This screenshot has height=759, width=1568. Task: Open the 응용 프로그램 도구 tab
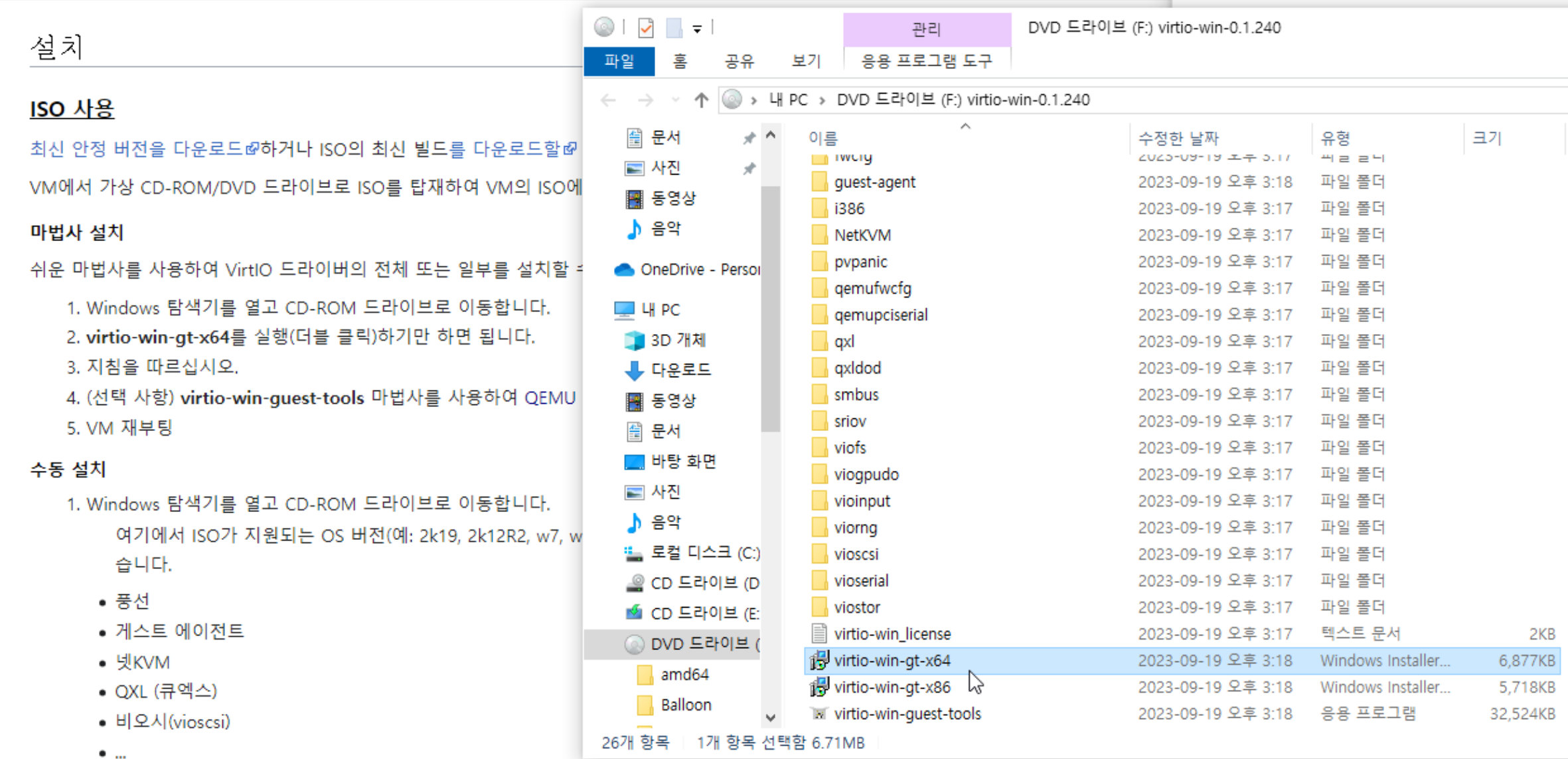click(927, 62)
